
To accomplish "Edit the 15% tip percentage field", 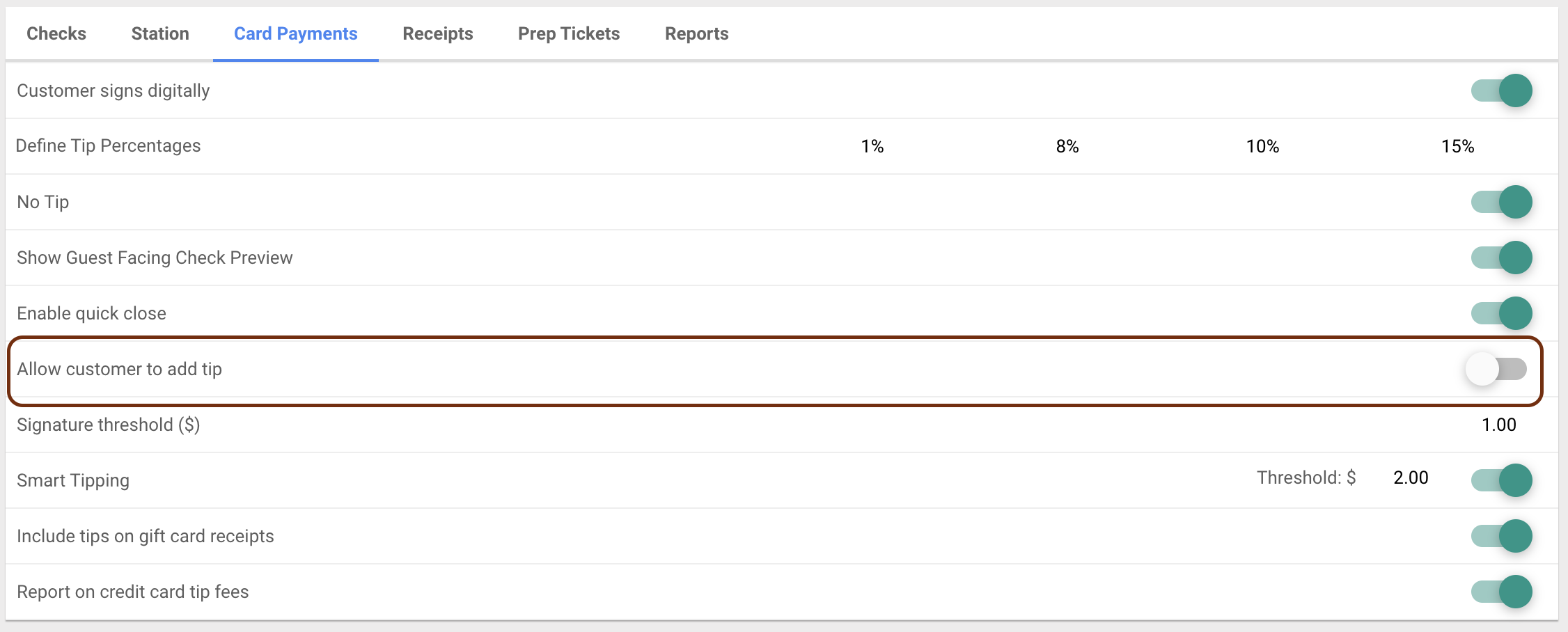I will point(1457,146).
